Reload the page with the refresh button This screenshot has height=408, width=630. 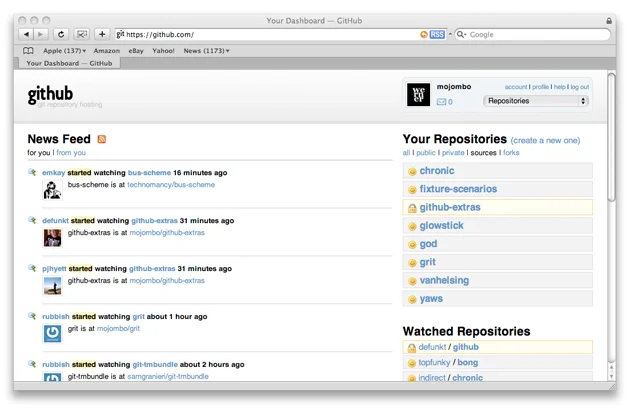click(x=61, y=35)
